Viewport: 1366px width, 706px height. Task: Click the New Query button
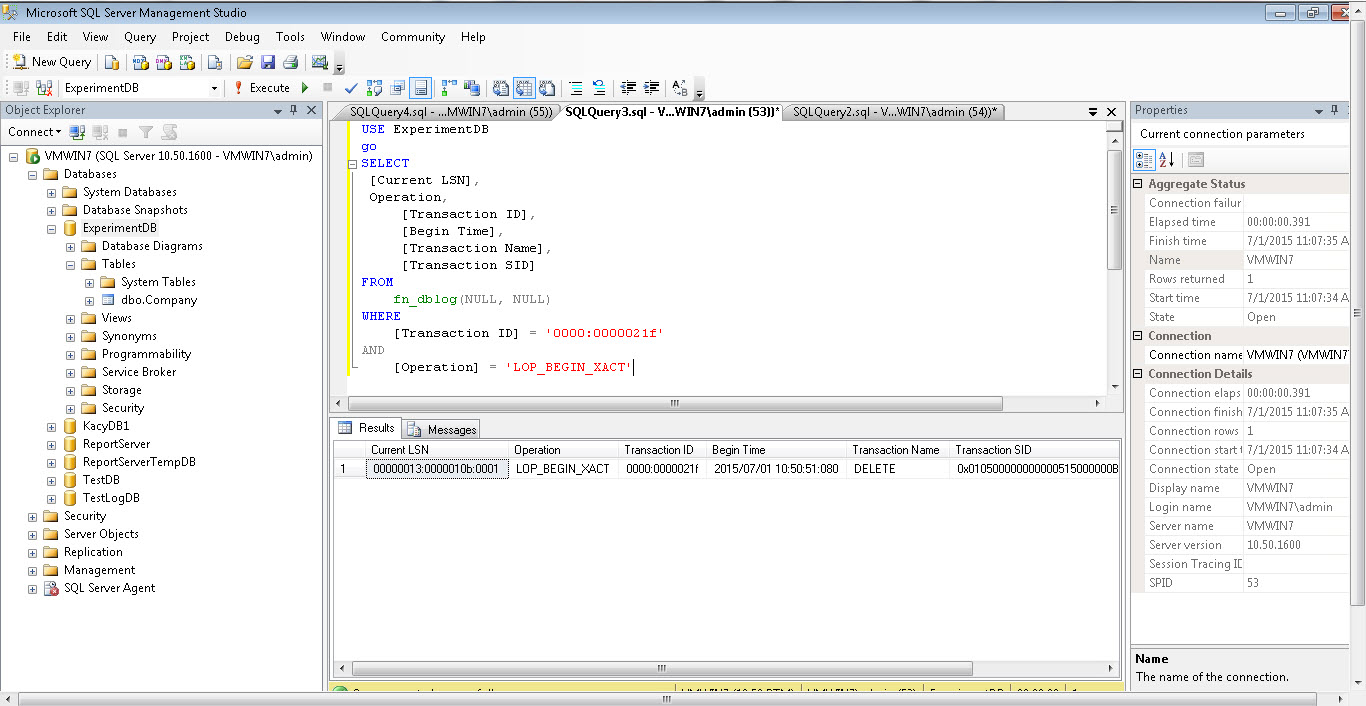[x=51, y=62]
